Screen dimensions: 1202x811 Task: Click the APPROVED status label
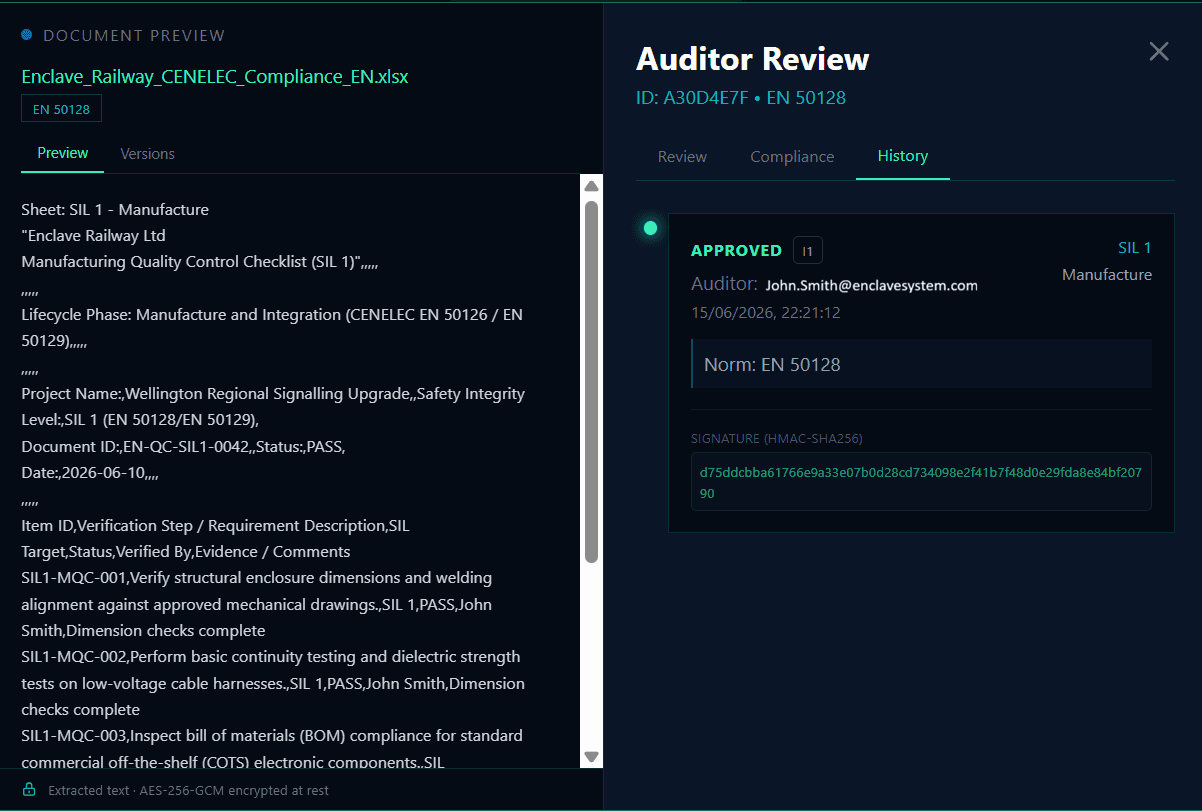coord(737,251)
